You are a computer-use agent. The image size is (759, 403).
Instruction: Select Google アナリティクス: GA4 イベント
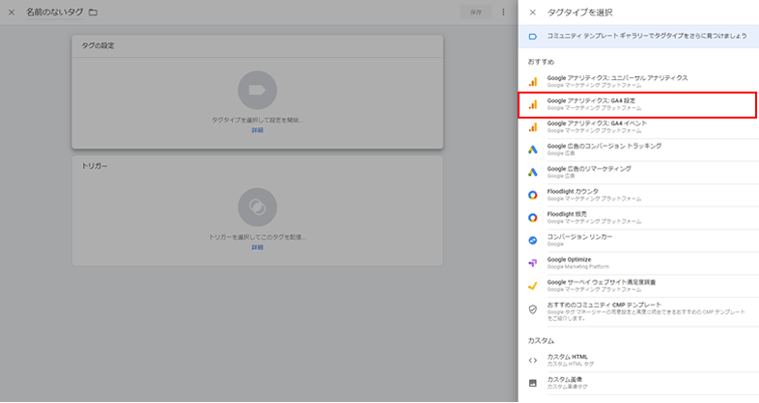pos(638,127)
